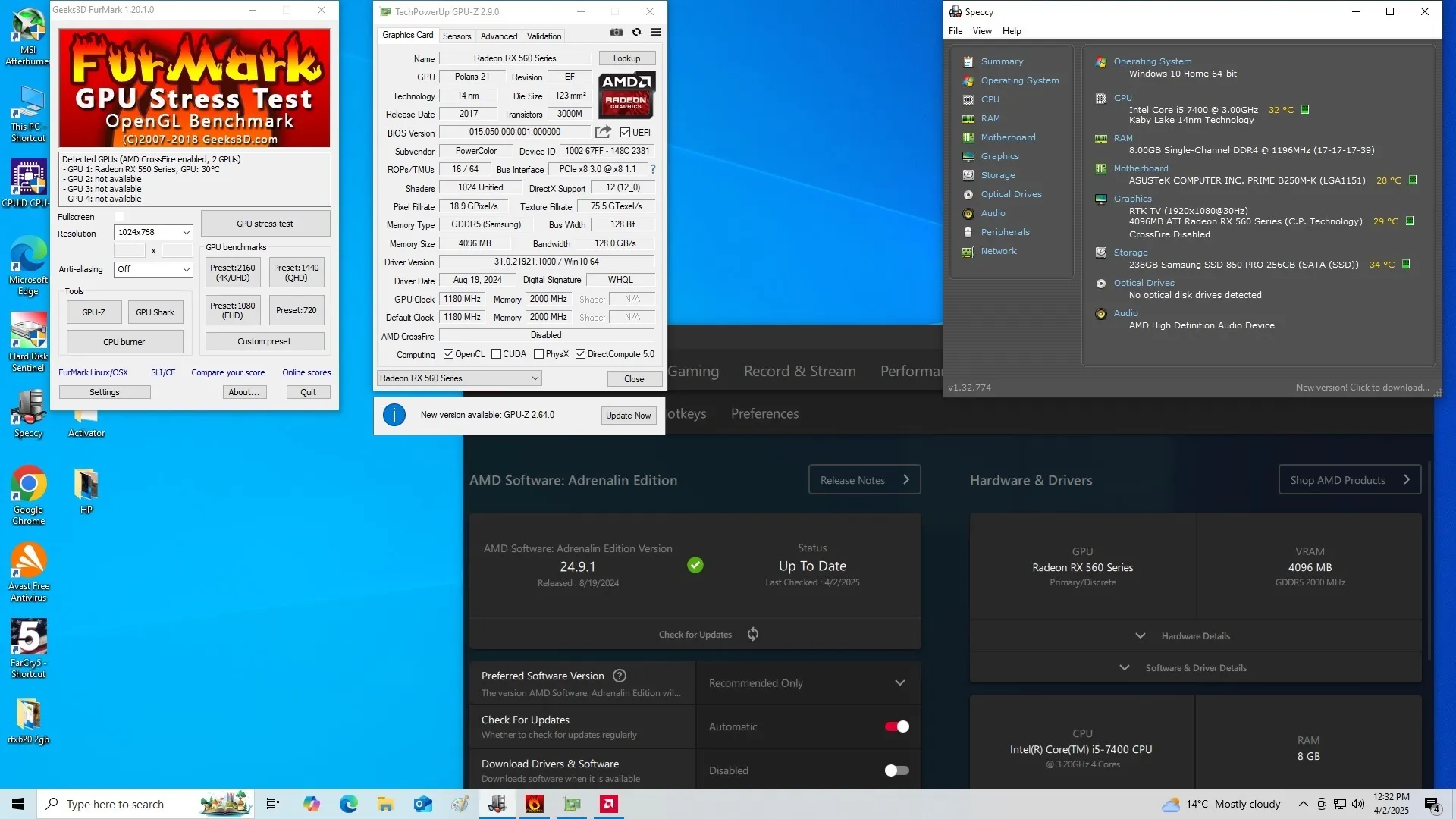Toggle the UEFI checkbox in GPU-Z
This screenshot has height=819, width=1456.
click(625, 132)
